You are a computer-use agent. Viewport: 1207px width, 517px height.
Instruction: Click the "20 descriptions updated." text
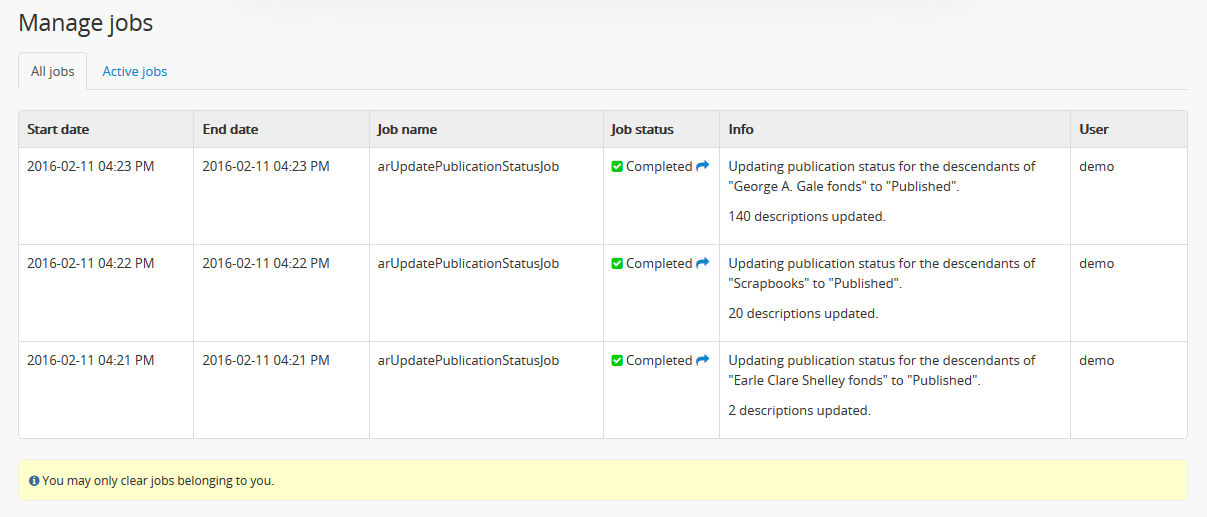[x=803, y=313]
